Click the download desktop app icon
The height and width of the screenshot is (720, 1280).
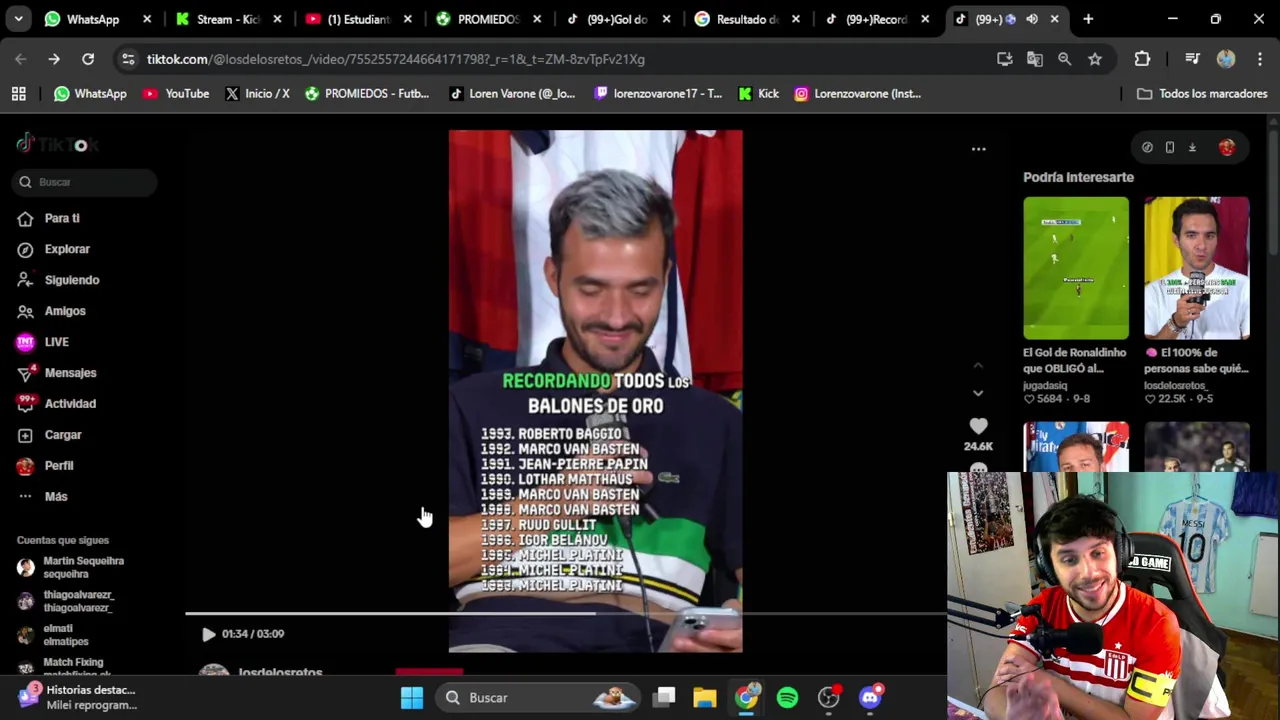click(x=1192, y=148)
